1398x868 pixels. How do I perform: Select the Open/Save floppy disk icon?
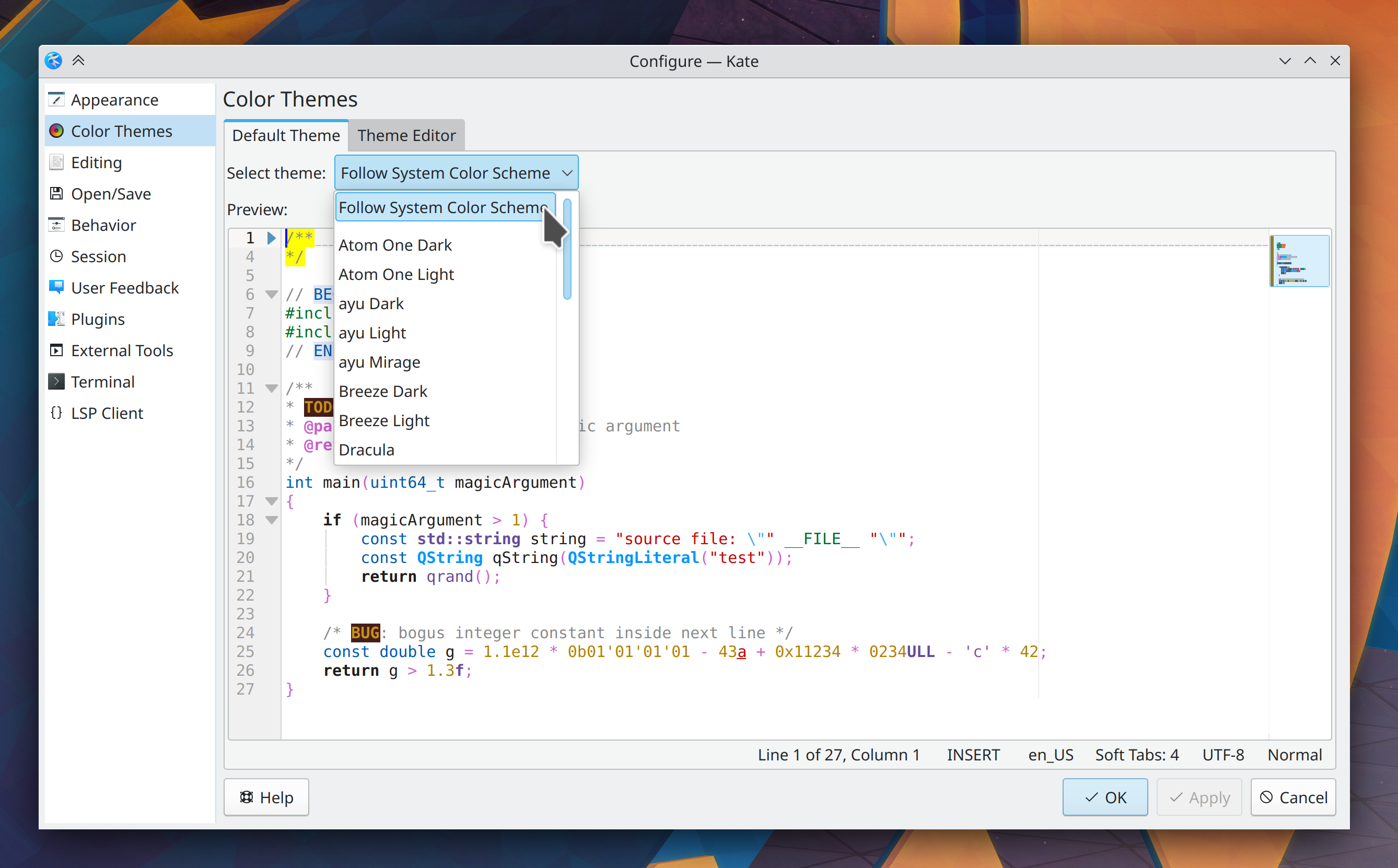pos(56,193)
